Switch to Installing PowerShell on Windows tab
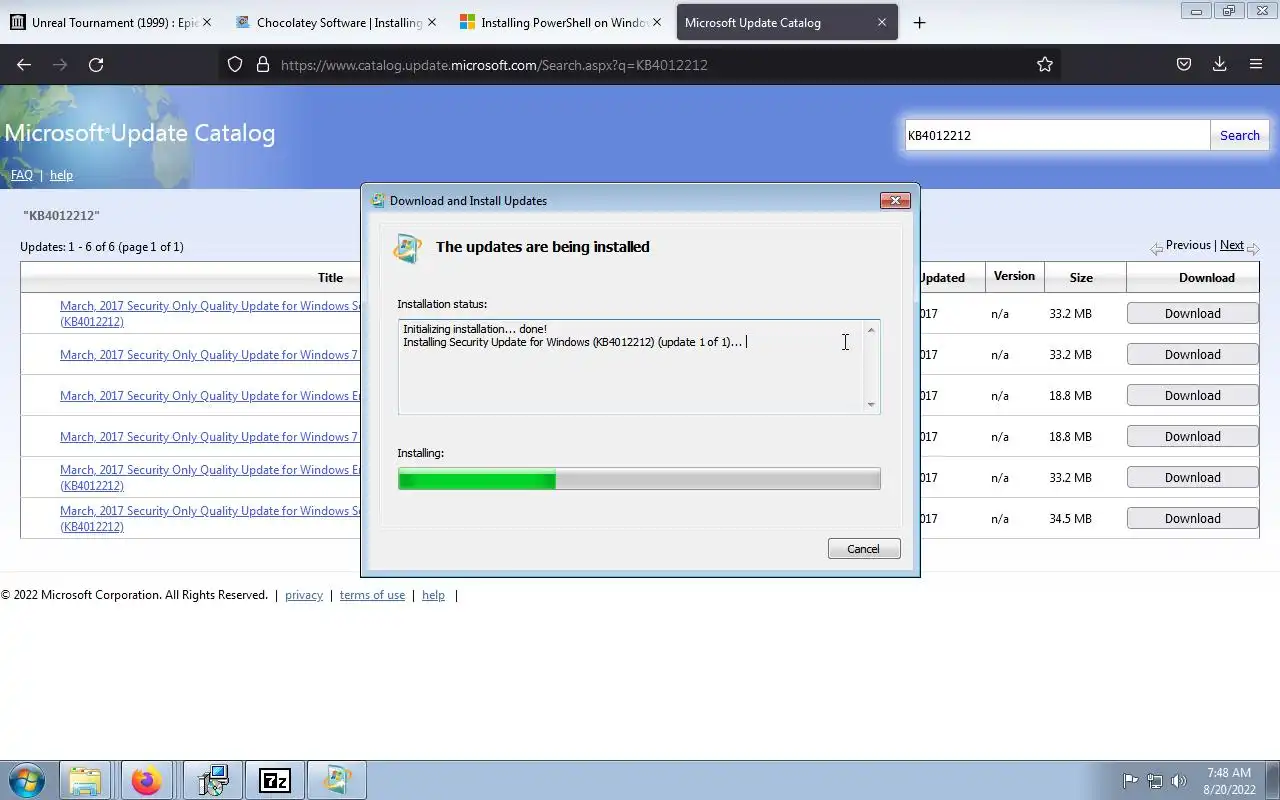Viewport: 1280px width, 800px height. (x=561, y=22)
